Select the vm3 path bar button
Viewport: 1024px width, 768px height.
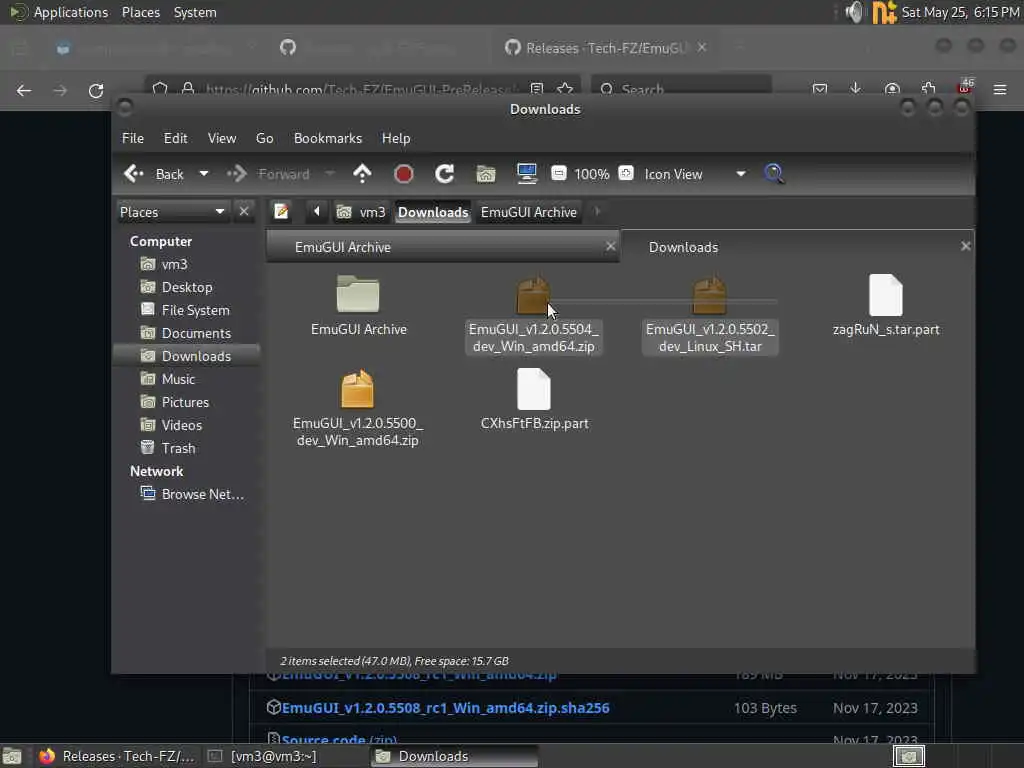[x=361, y=212]
